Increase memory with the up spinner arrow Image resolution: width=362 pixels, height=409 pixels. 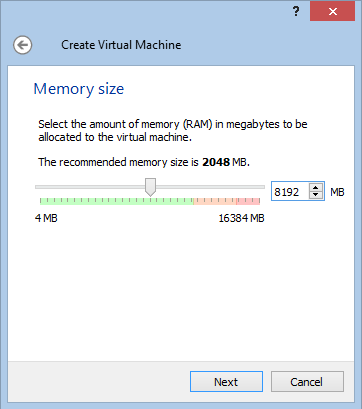[x=316, y=188]
